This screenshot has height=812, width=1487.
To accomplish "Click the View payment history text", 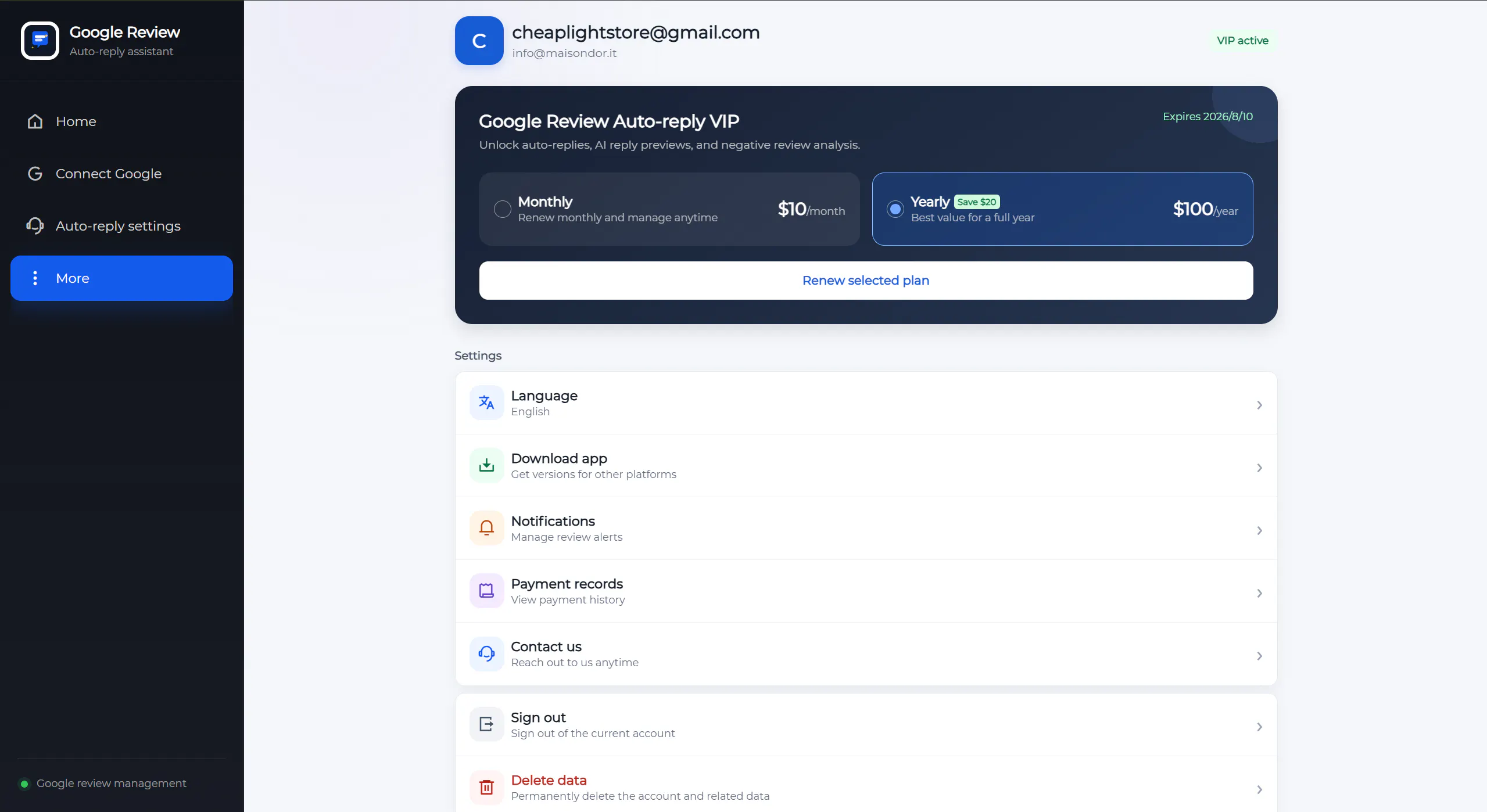I will point(568,600).
